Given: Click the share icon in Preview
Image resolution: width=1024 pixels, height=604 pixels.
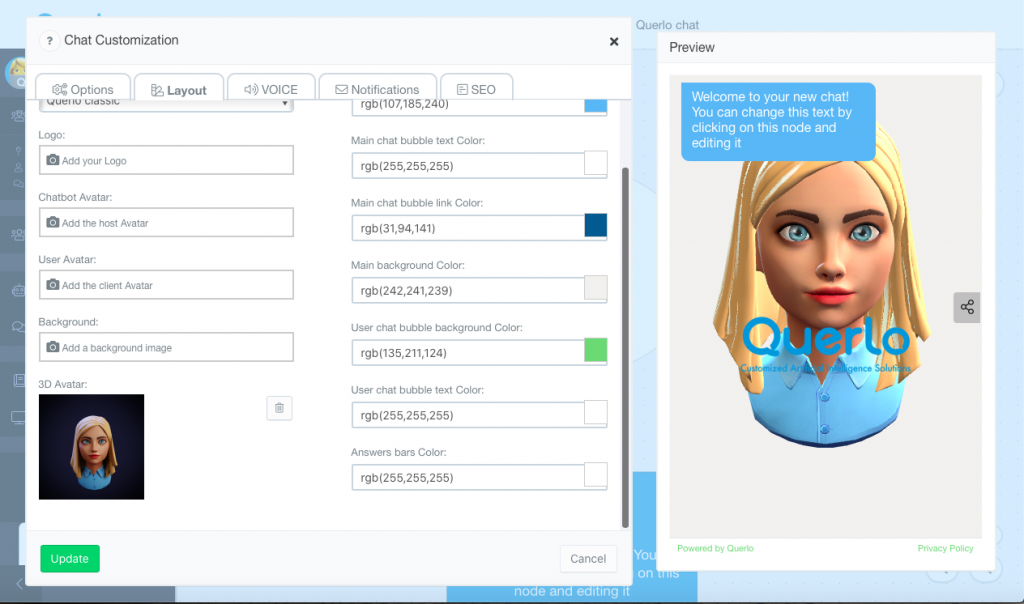Looking at the screenshot, I should point(967,307).
